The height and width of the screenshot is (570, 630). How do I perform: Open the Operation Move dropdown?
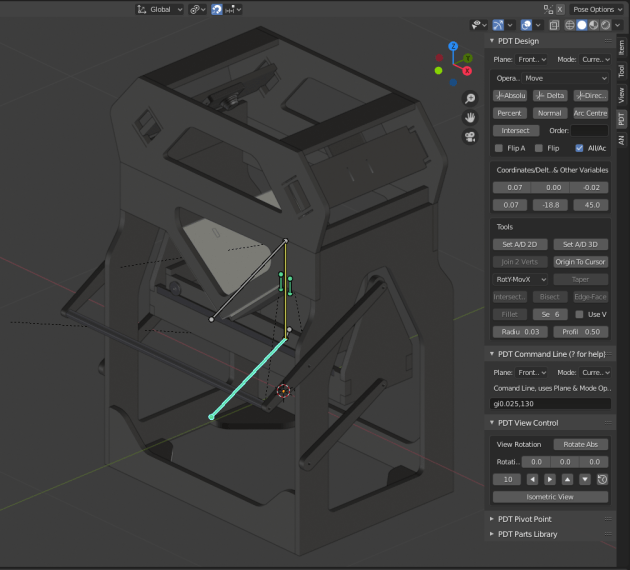point(565,77)
